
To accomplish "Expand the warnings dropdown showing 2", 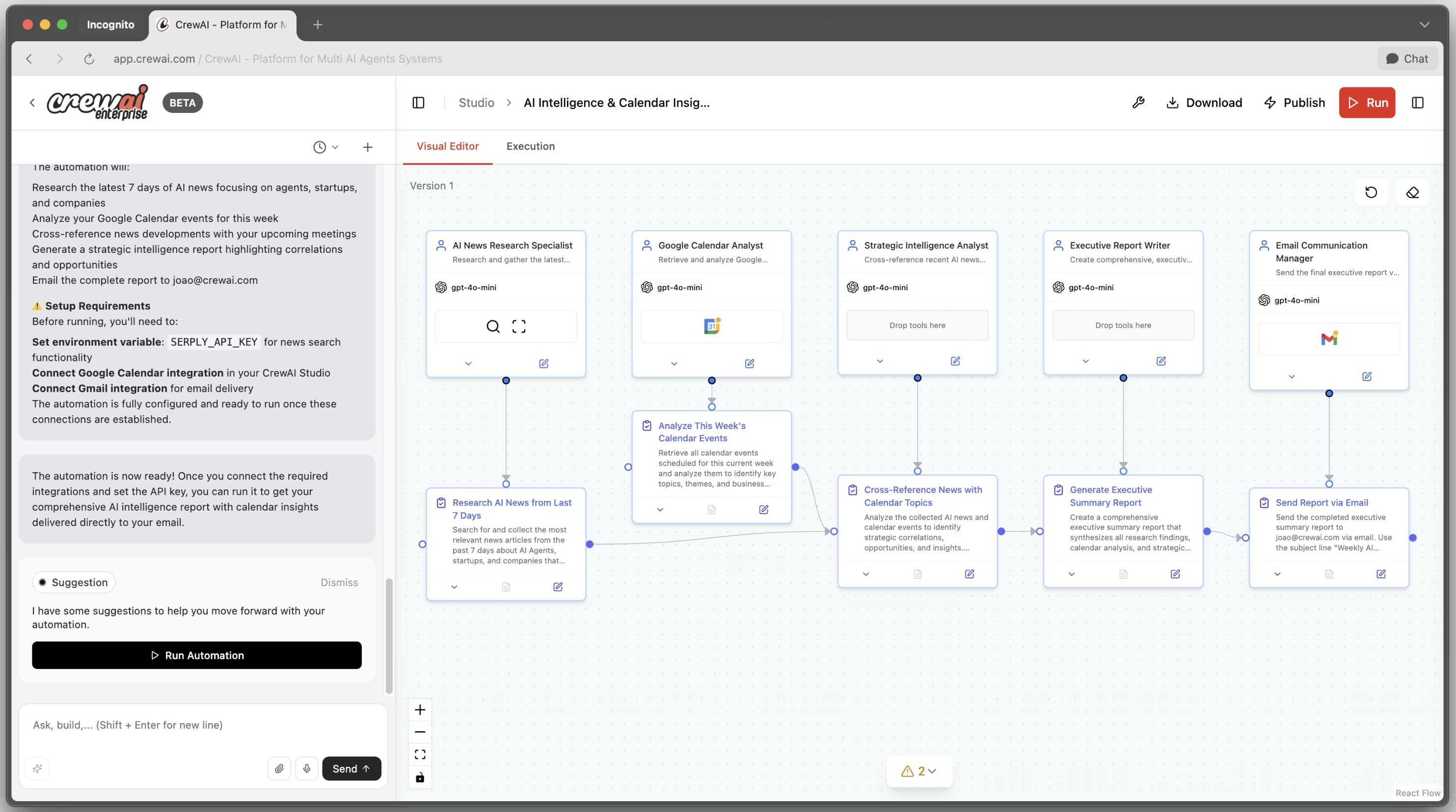I will click(x=919, y=771).
